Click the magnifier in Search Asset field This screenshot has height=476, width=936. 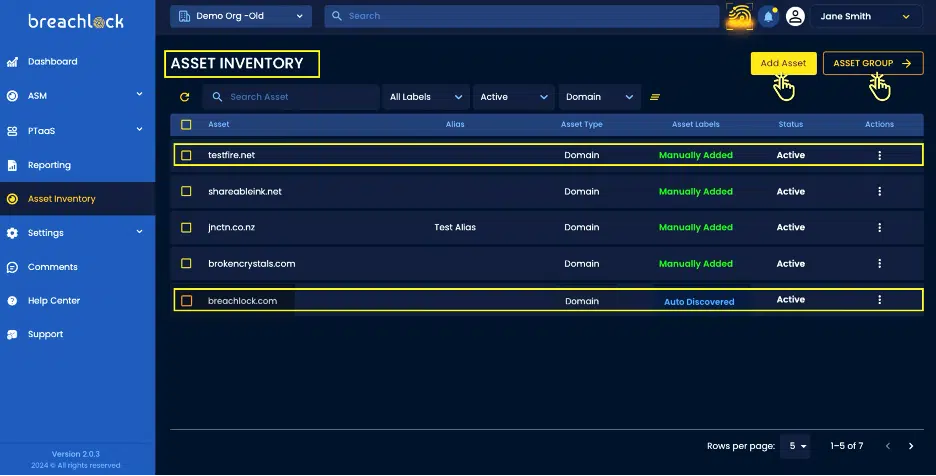point(217,97)
